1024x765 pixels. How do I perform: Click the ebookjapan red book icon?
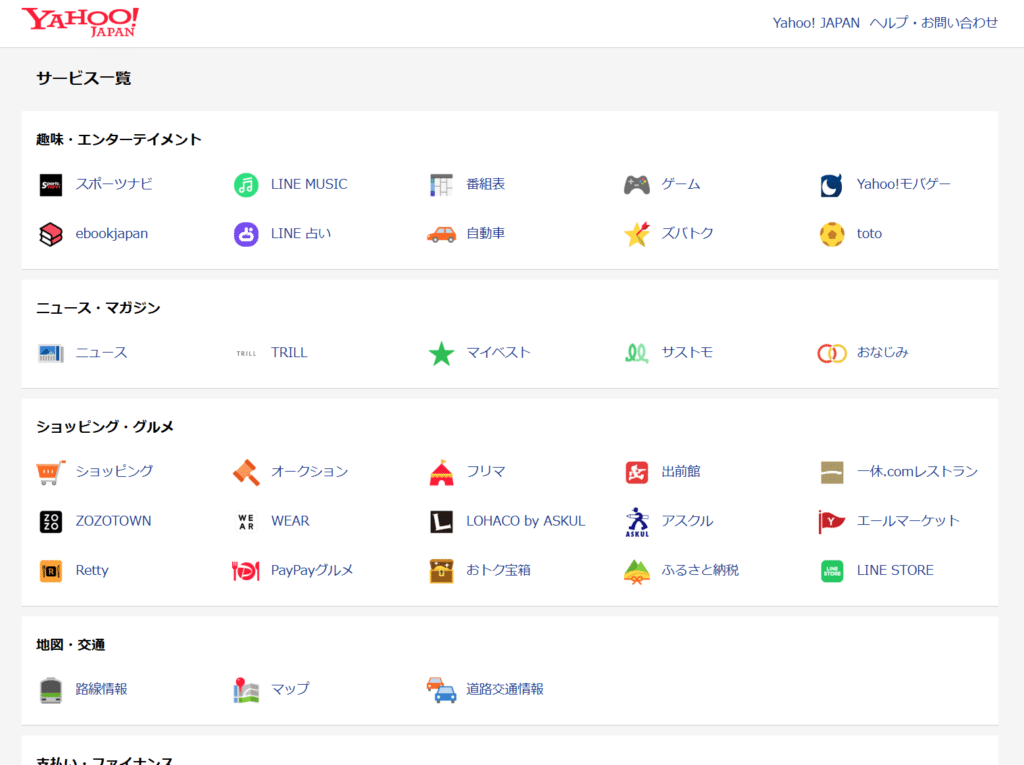pos(51,234)
